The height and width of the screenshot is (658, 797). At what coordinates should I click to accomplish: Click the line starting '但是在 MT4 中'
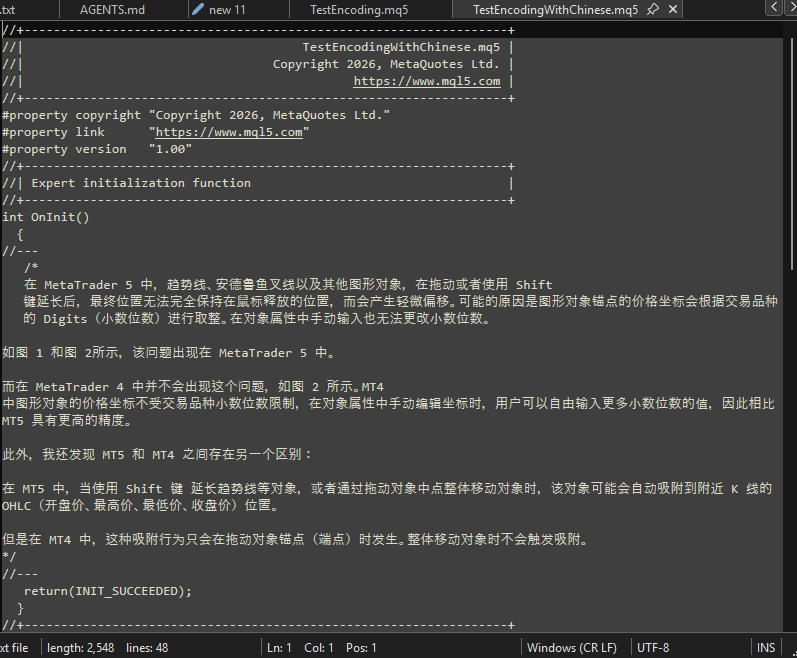point(295,539)
